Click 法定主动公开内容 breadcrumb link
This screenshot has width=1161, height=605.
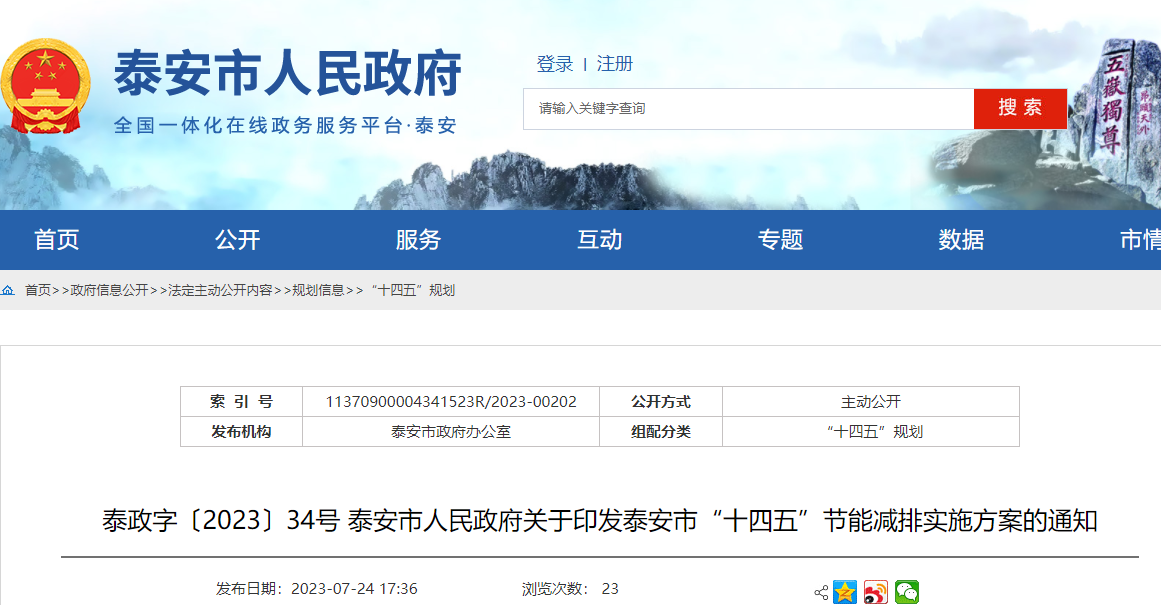pos(220,290)
